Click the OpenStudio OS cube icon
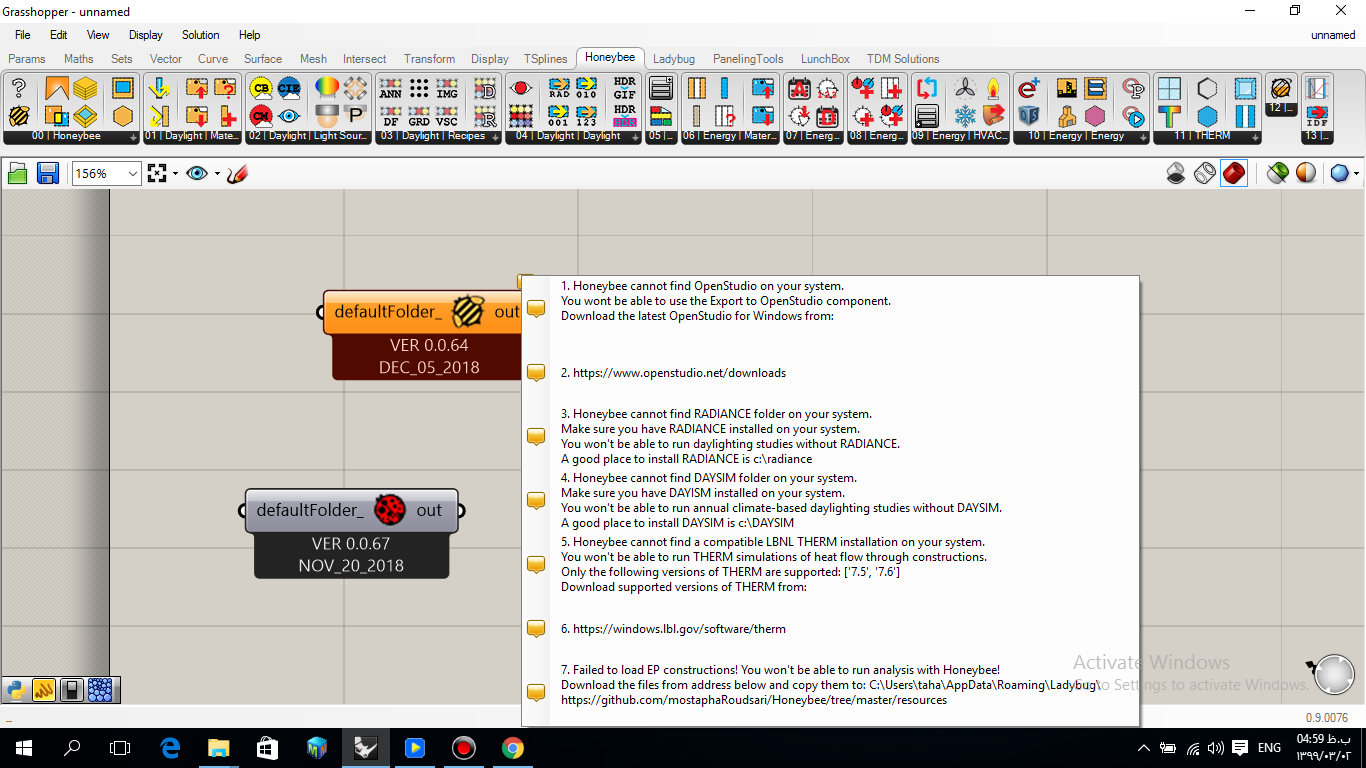This screenshot has width=1366, height=768. [x=1029, y=115]
